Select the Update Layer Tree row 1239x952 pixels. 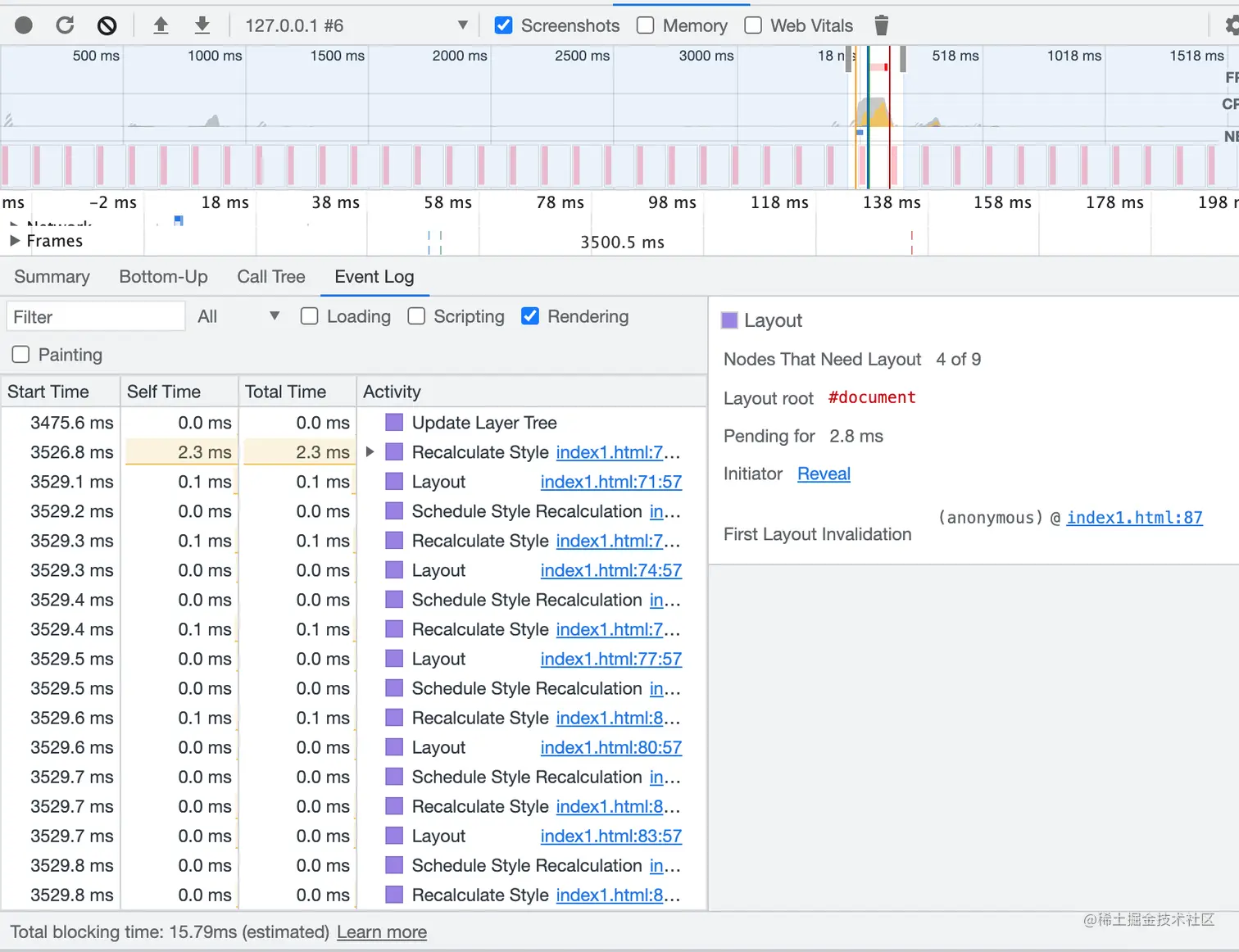click(354, 423)
